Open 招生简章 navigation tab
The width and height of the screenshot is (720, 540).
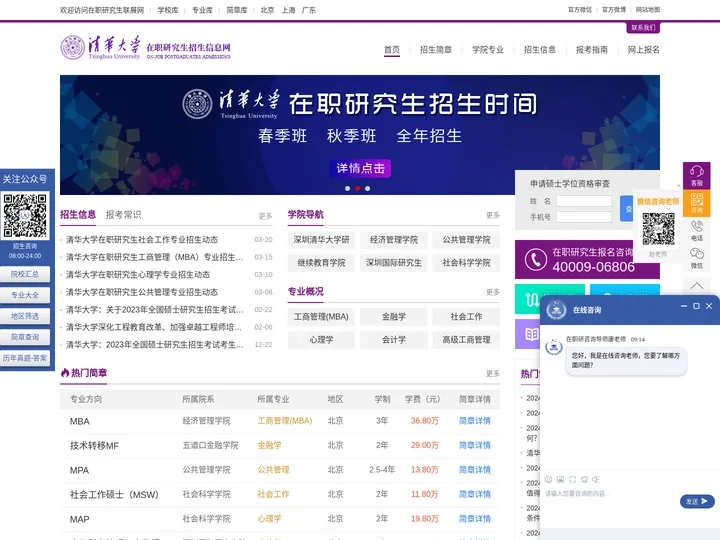436,50
